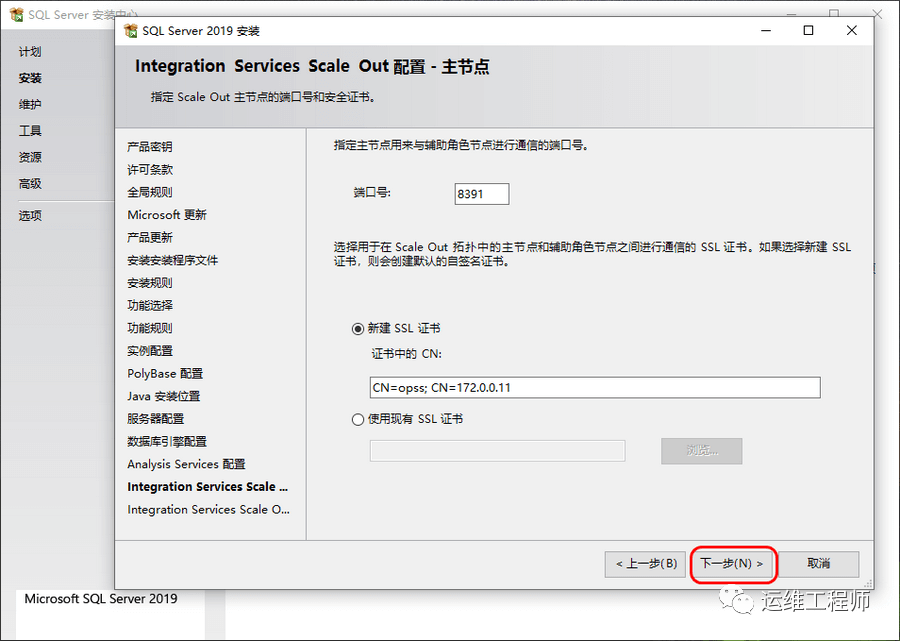The image size is (900, 641).
Task: Click the Microsoft SQL Server 2019 label
Action: (101, 599)
